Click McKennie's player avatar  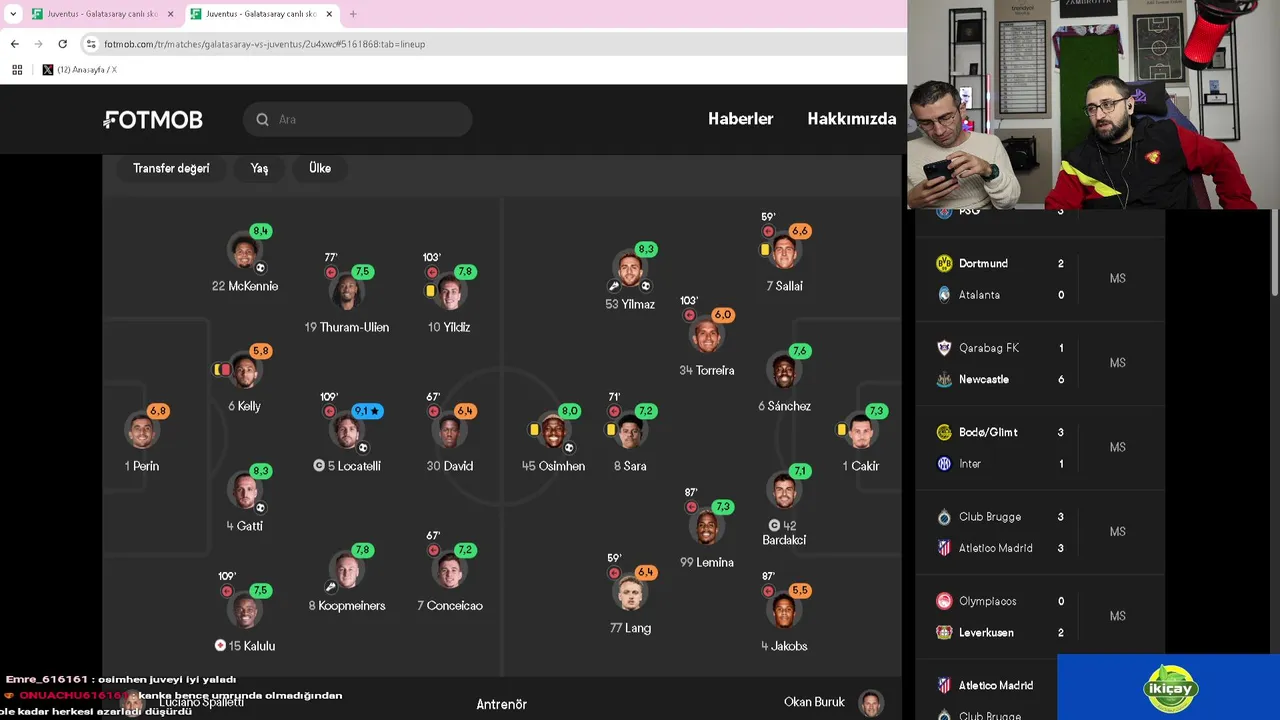[x=245, y=252]
